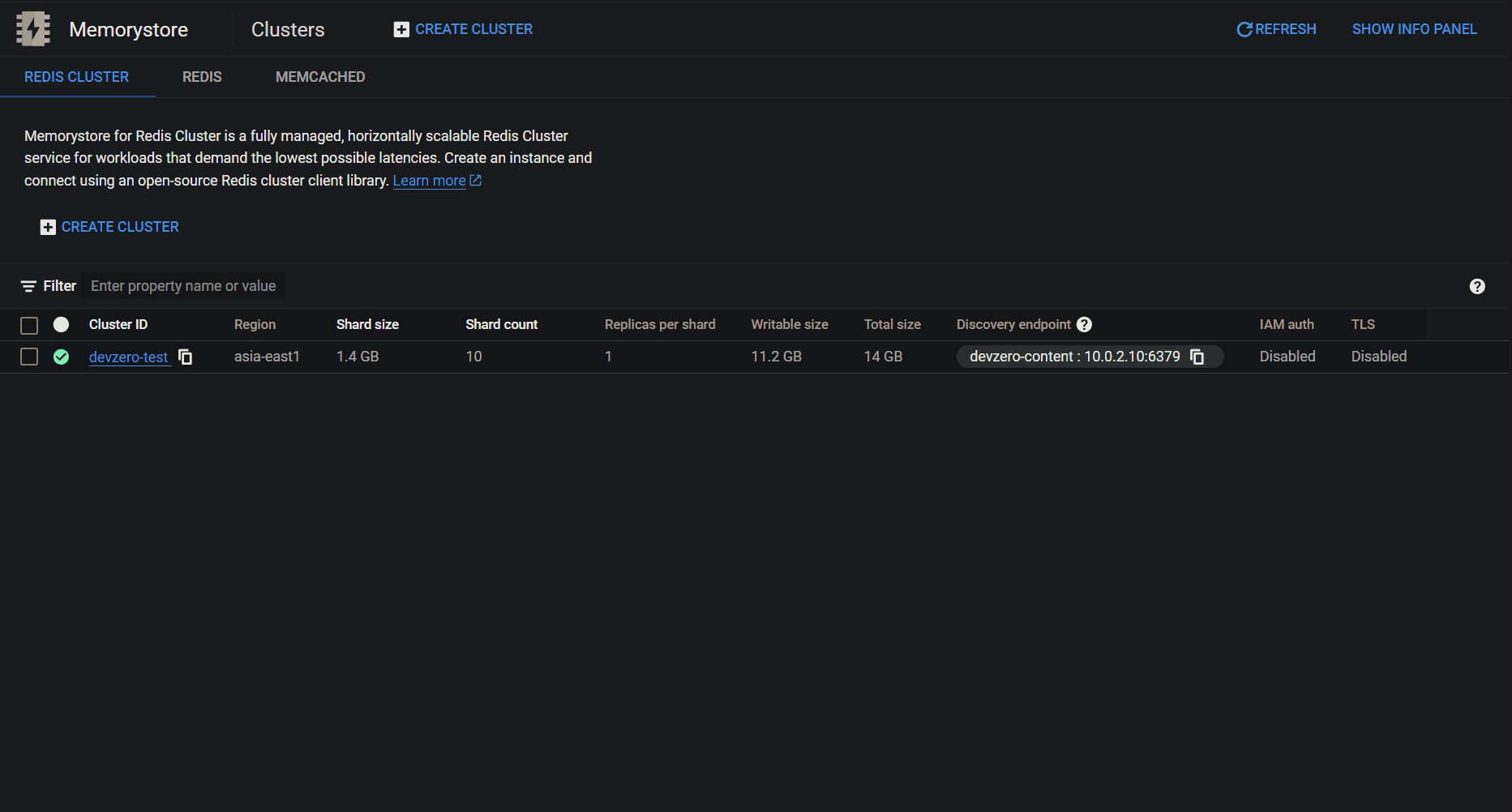Switch to the REDIS tab
This screenshot has width=1512, height=812.
[x=202, y=77]
